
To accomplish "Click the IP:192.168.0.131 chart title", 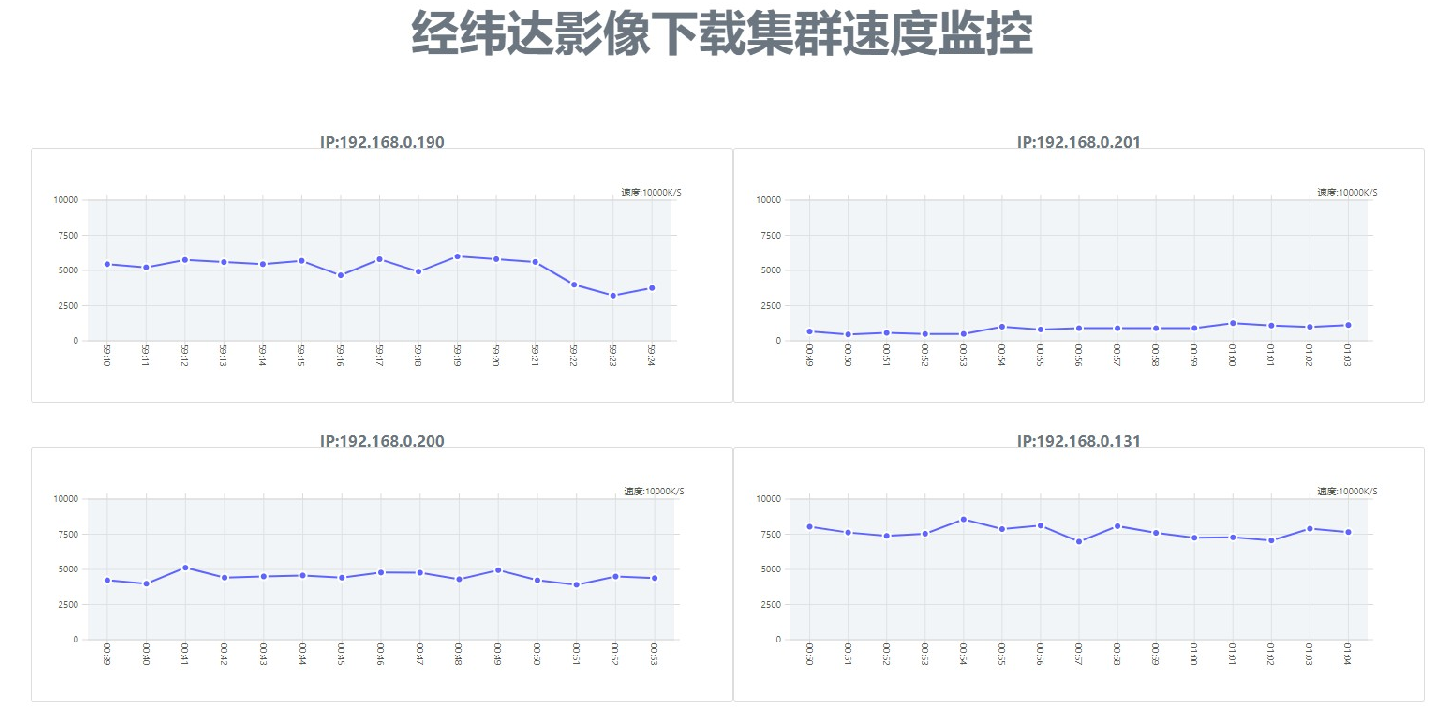I will point(1078,441).
